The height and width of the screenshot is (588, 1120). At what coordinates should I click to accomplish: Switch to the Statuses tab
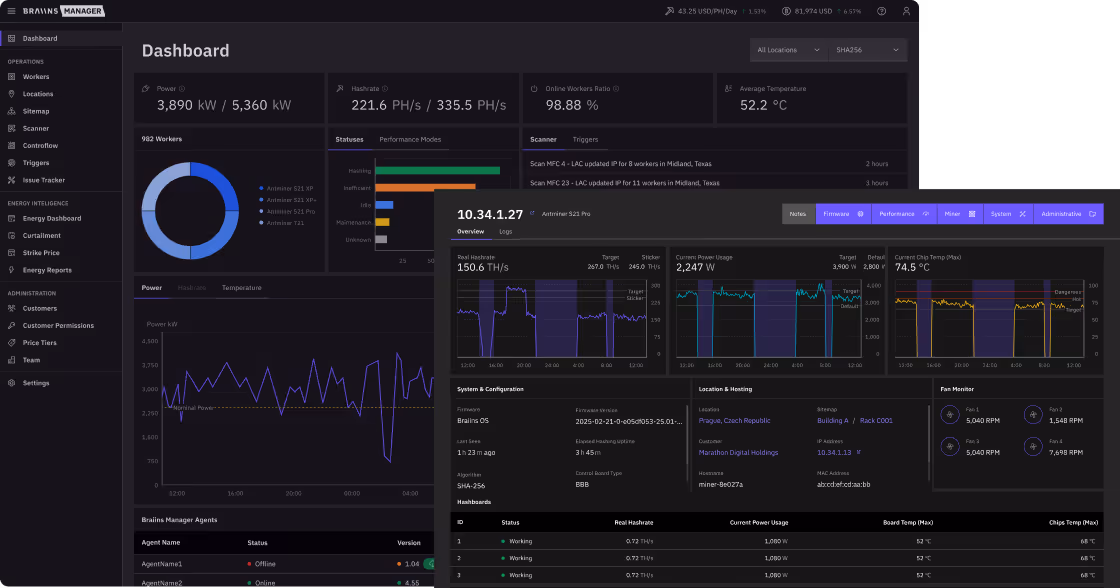point(349,139)
